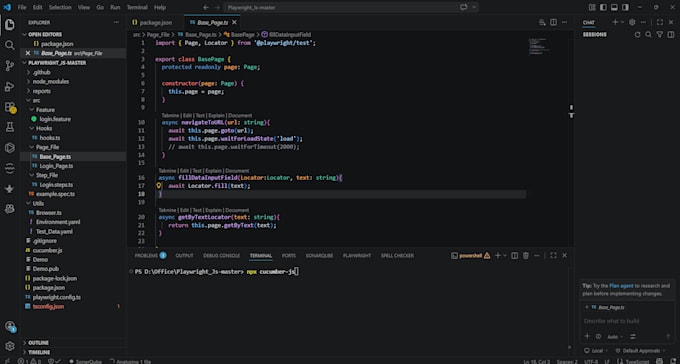Screen dimensions: 680x364
Task: Maximize the terminal panel size
Action: click(553, 256)
